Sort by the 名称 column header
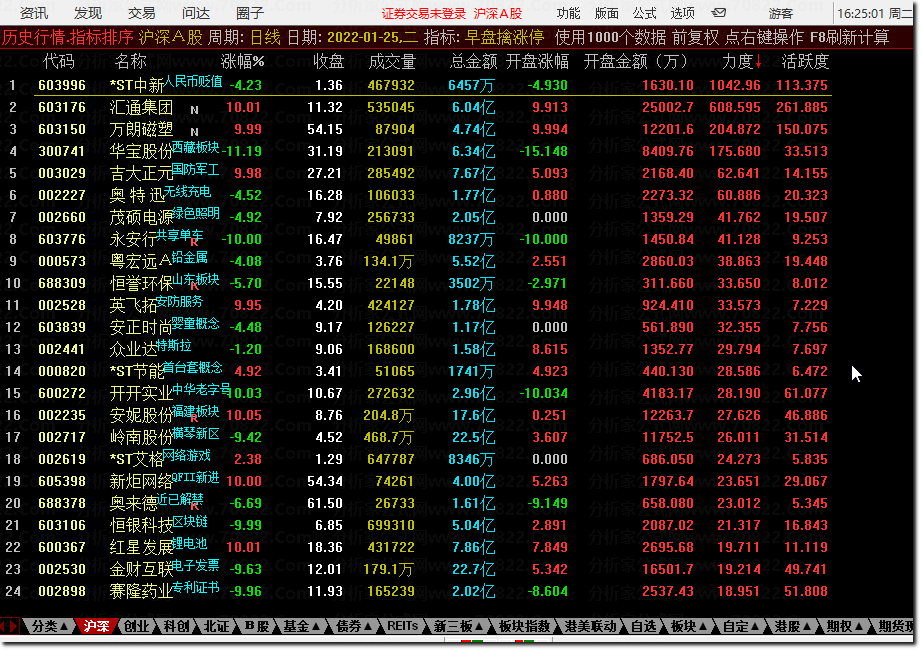922x650 pixels. point(131,61)
